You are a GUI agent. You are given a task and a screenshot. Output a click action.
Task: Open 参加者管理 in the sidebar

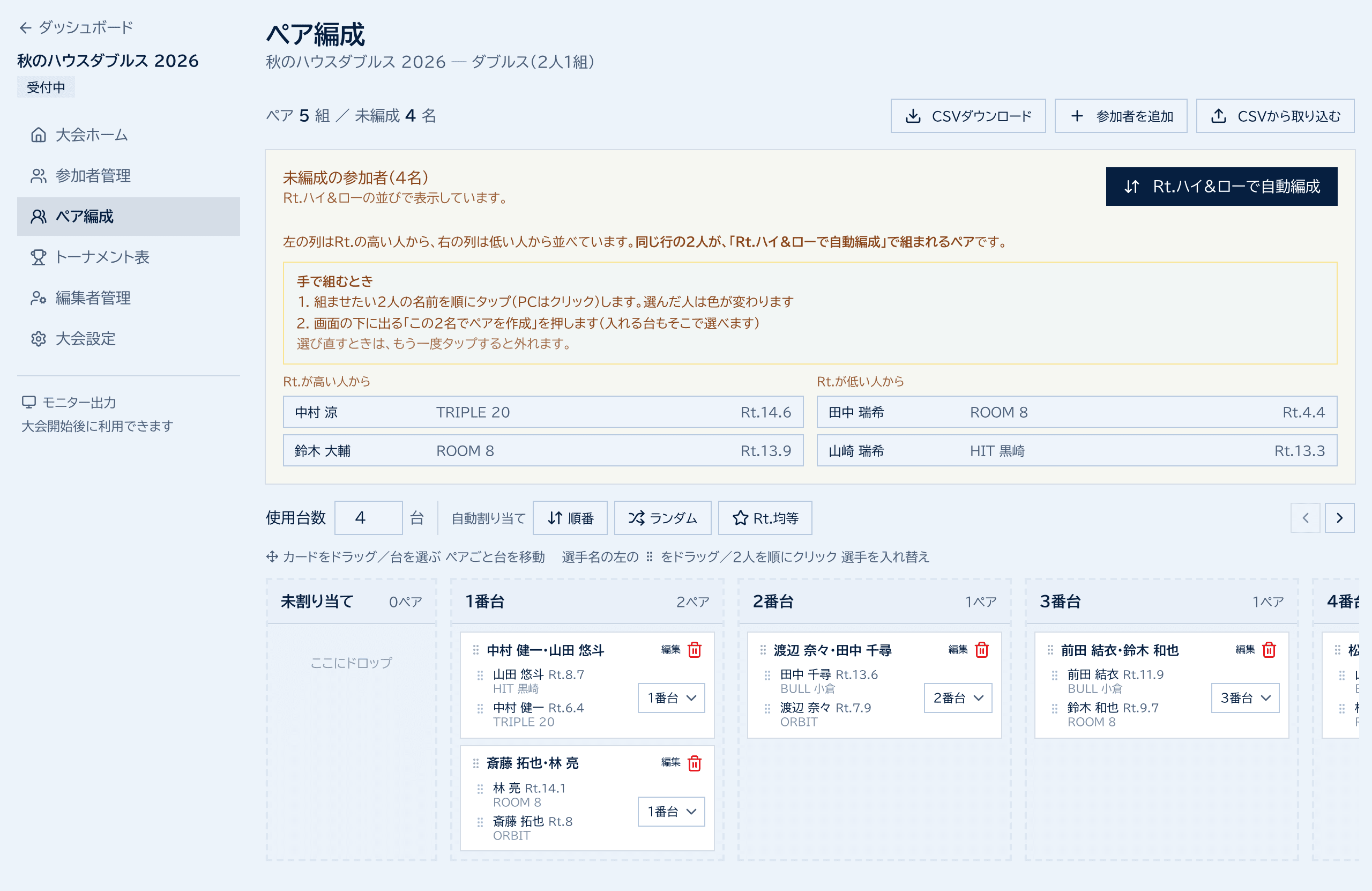pyautogui.click(x=128, y=176)
